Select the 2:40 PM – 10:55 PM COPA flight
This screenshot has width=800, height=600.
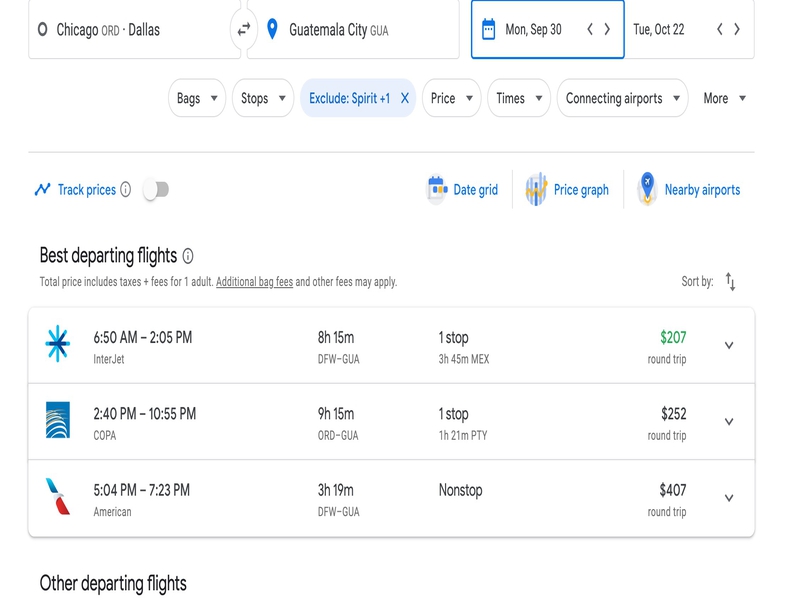[391, 421]
